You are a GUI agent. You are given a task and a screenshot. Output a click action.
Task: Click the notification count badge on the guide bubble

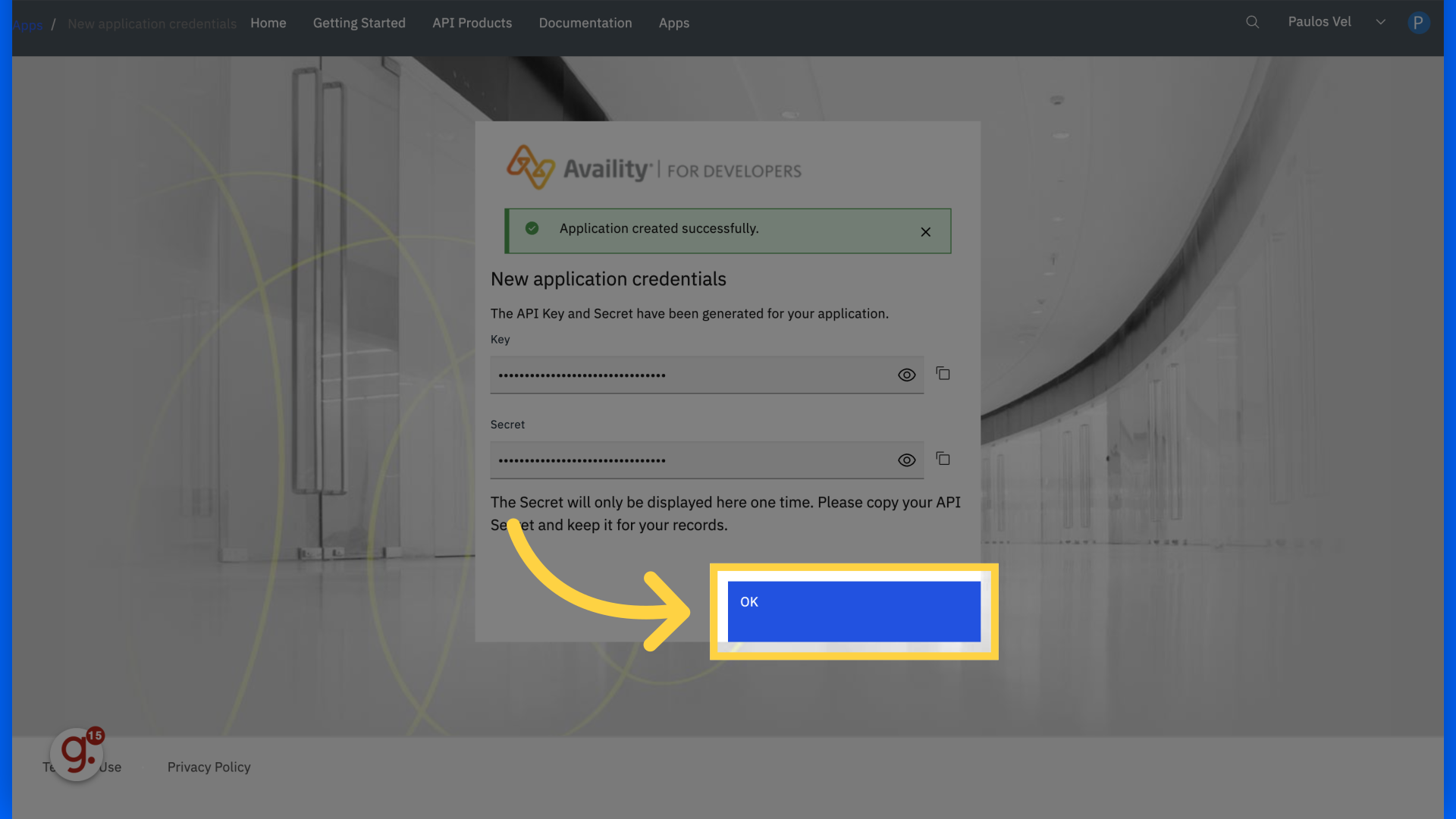(95, 736)
